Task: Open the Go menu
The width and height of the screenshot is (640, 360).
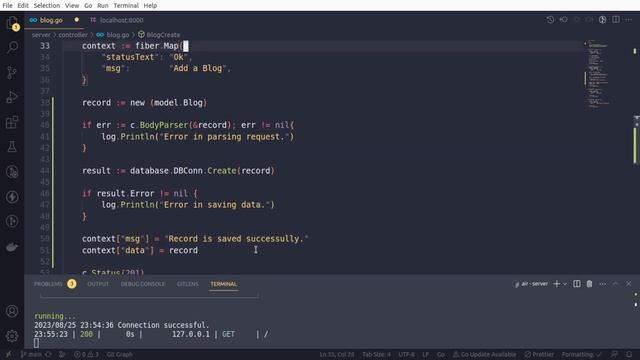Action: (x=88, y=5)
